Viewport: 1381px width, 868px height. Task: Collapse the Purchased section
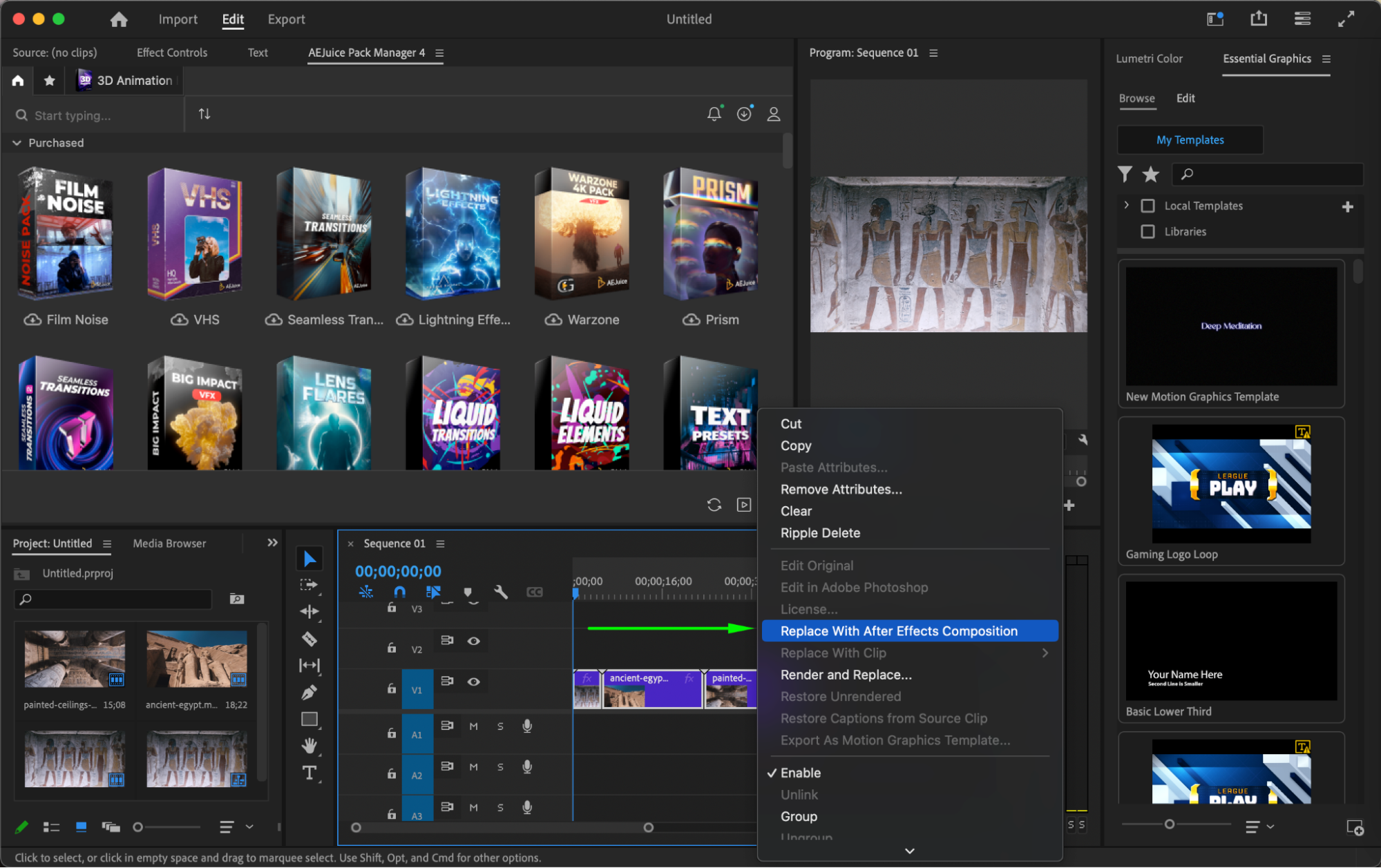click(17, 143)
